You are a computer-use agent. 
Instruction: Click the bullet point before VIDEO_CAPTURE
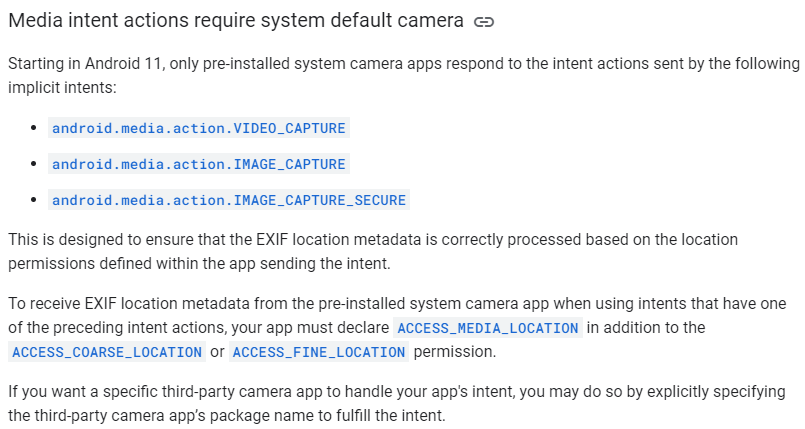[x=35, y=128]
